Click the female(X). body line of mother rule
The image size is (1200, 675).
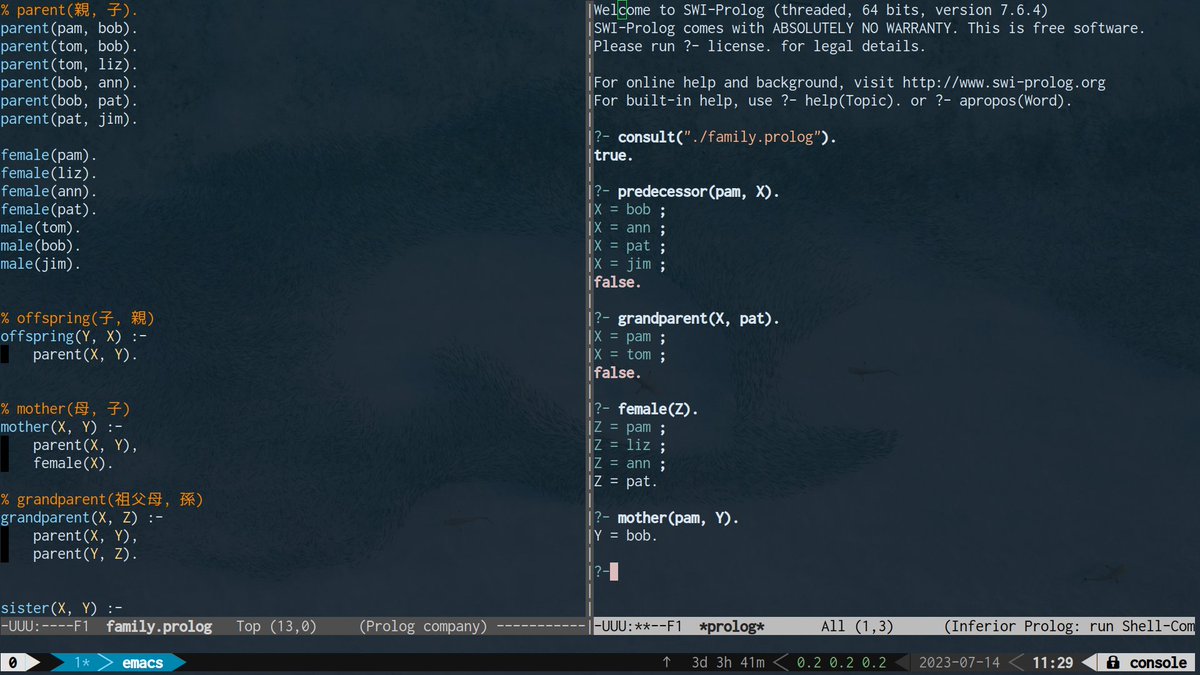(x=73, y=463)
